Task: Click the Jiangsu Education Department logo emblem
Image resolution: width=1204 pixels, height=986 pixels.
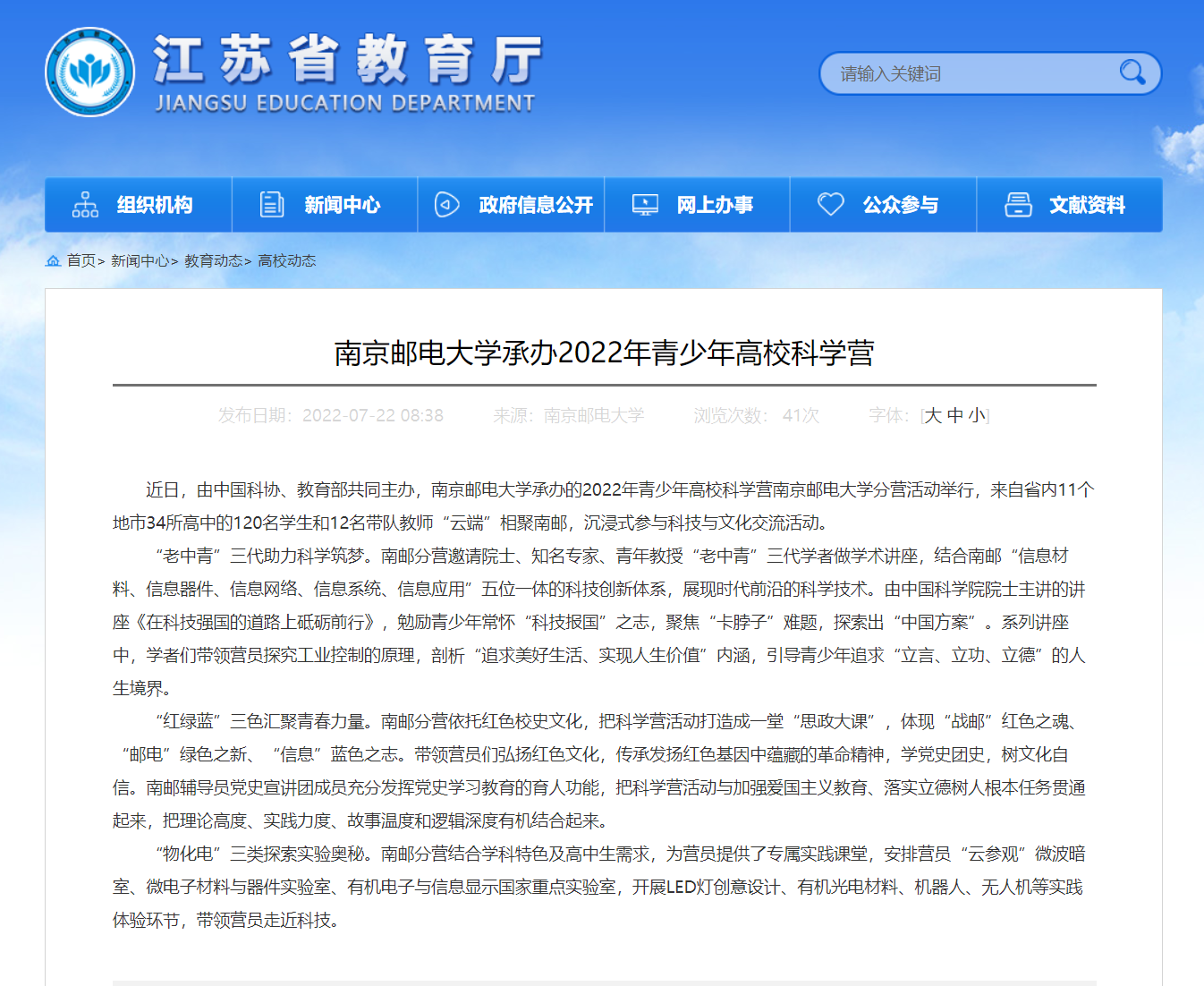Action: [x=90, y=72]
